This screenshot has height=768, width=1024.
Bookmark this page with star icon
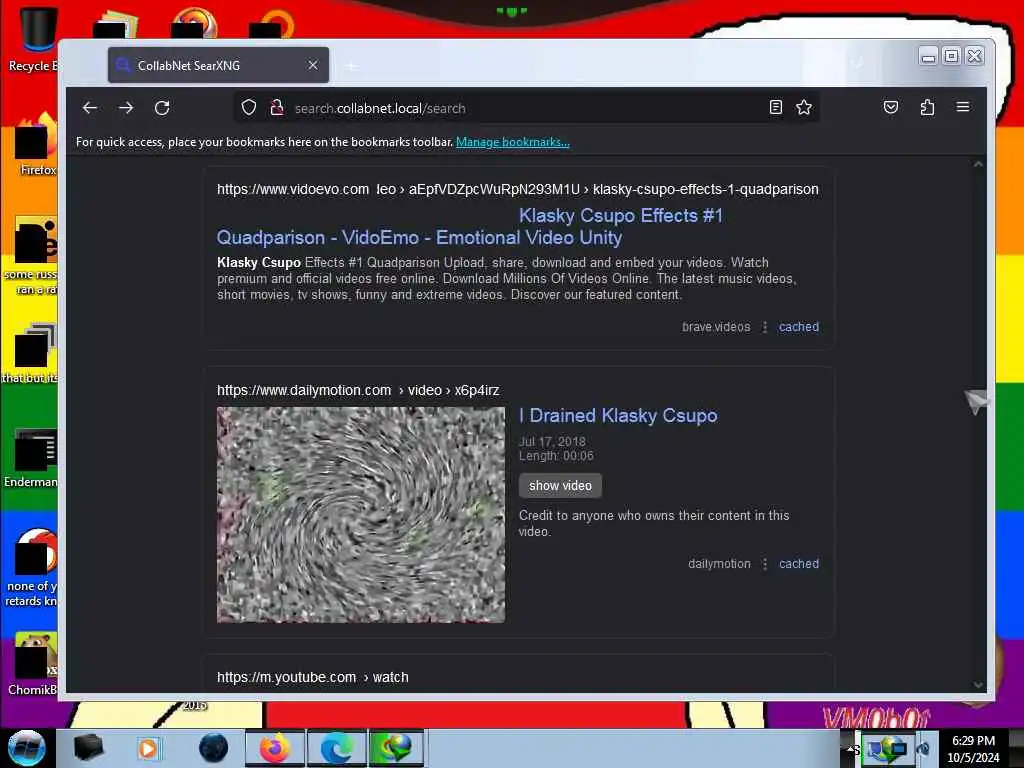(804, 107)
